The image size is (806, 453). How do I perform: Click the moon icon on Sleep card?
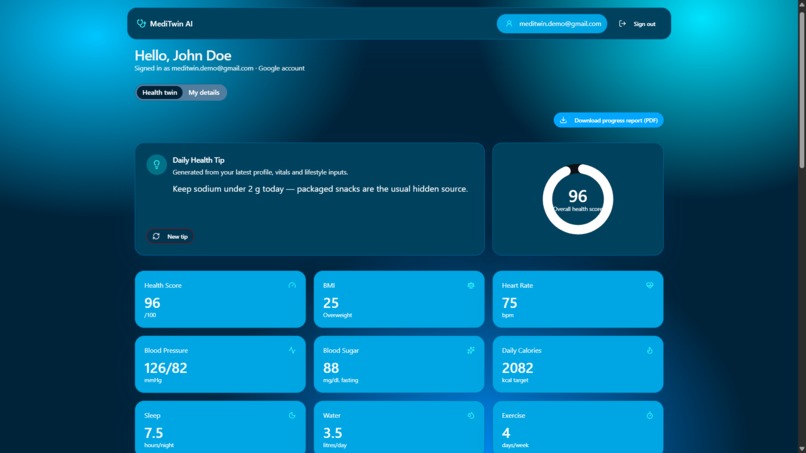[292, 415]
